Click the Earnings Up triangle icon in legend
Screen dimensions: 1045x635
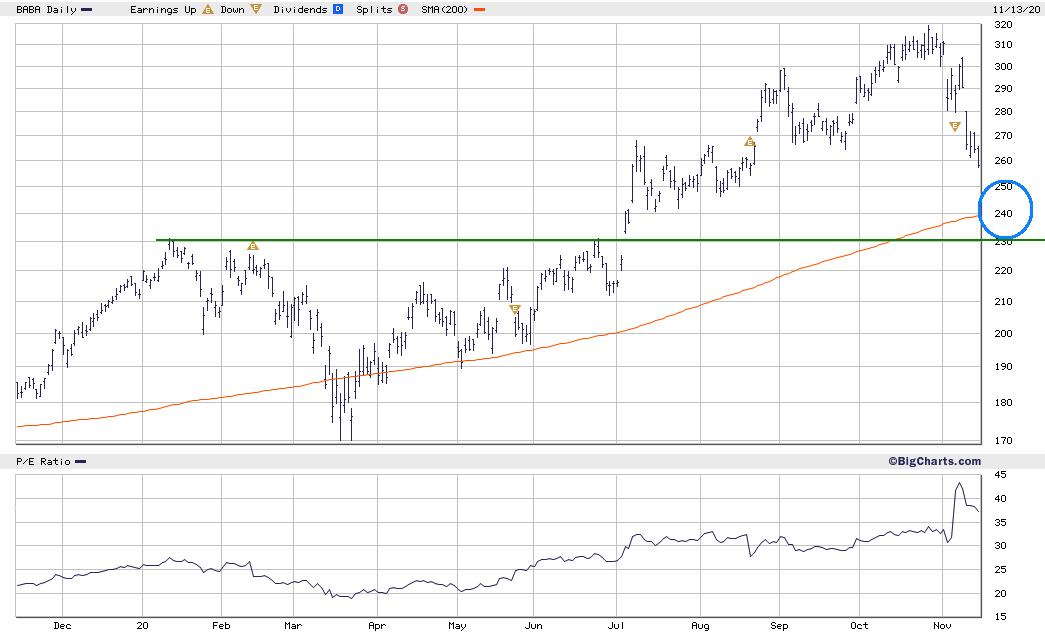point(208,9)
